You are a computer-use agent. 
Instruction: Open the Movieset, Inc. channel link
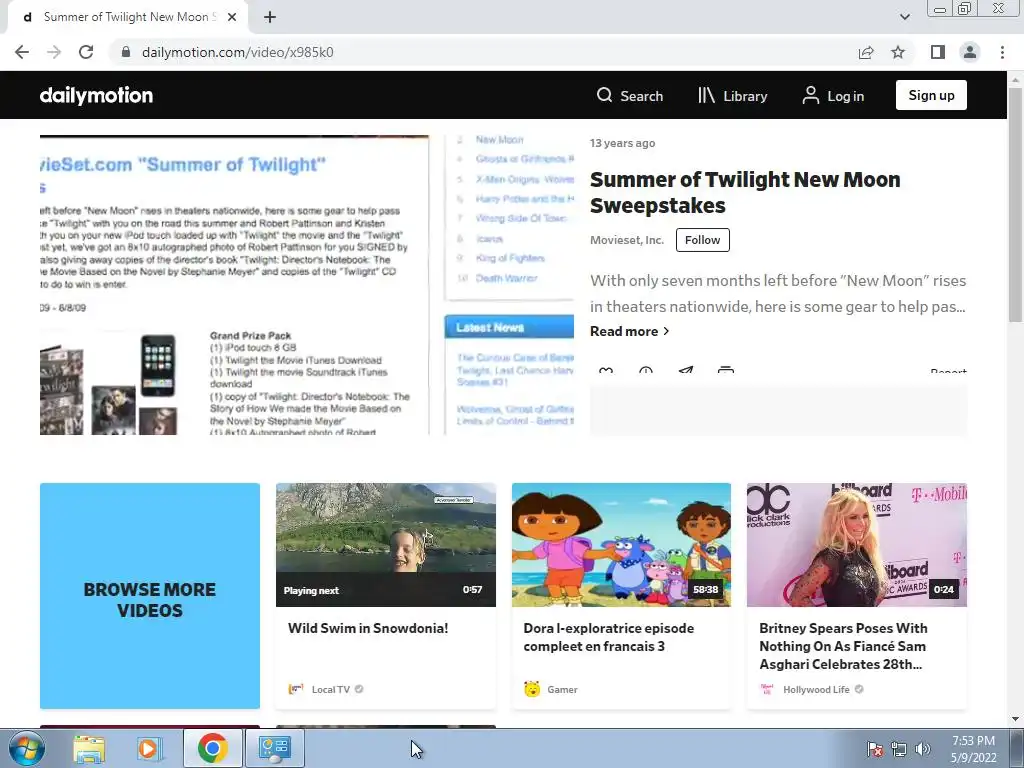coord(626,240)
